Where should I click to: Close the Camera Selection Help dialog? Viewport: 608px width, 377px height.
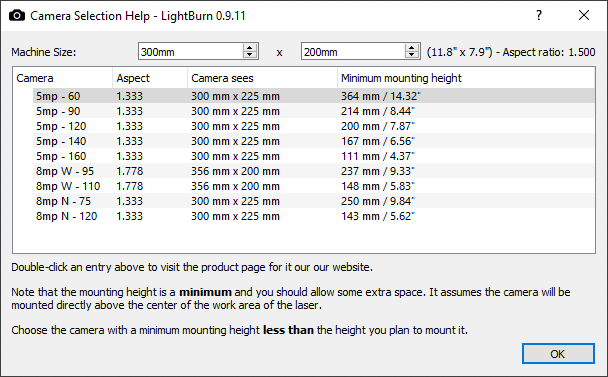coord(584,16)
